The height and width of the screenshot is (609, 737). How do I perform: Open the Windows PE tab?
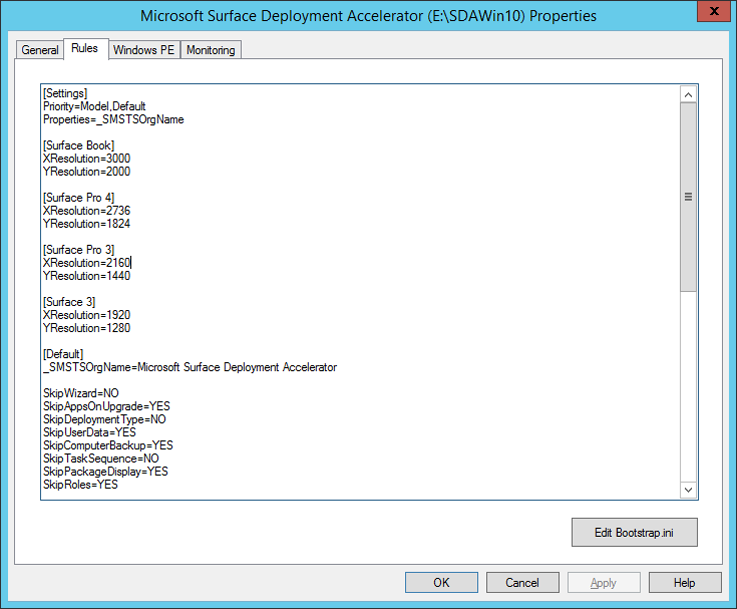click(144, 50)
